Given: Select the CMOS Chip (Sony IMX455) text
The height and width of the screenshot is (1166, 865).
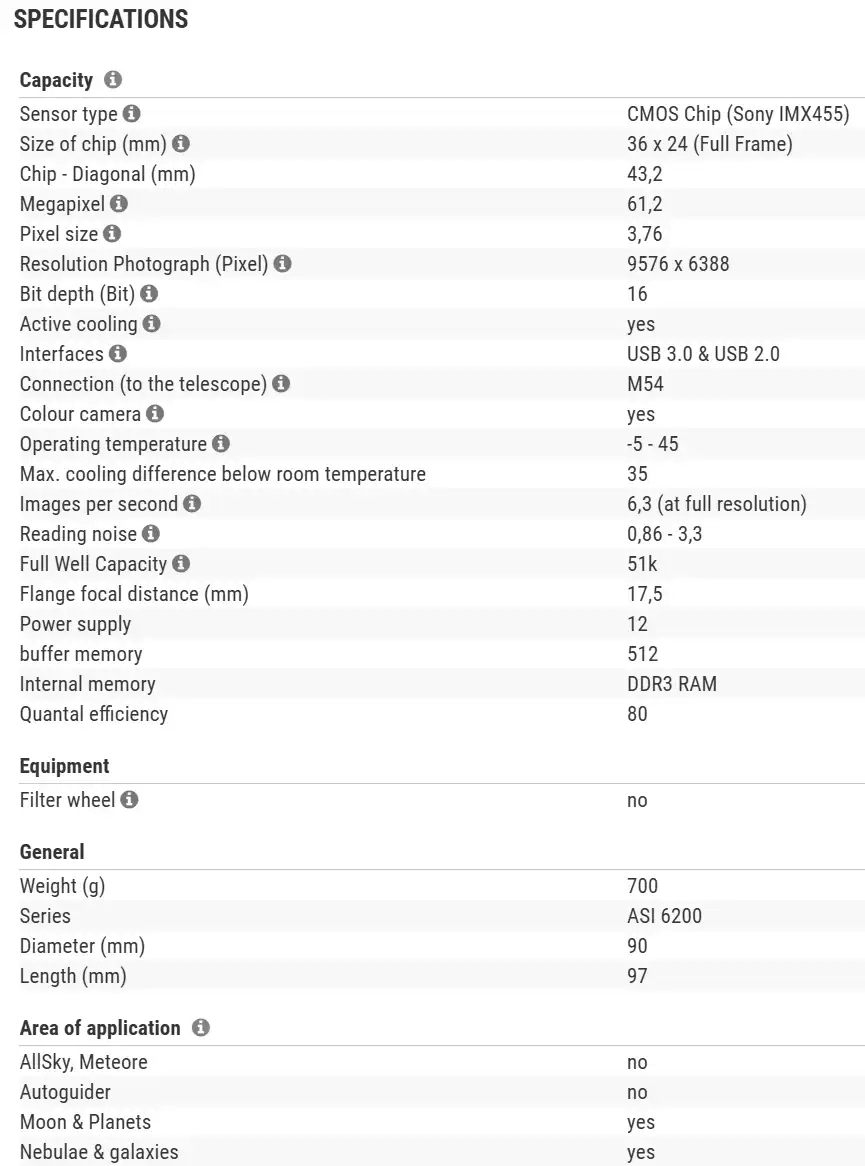Looking at the screenshot, I should click(738, 114).
